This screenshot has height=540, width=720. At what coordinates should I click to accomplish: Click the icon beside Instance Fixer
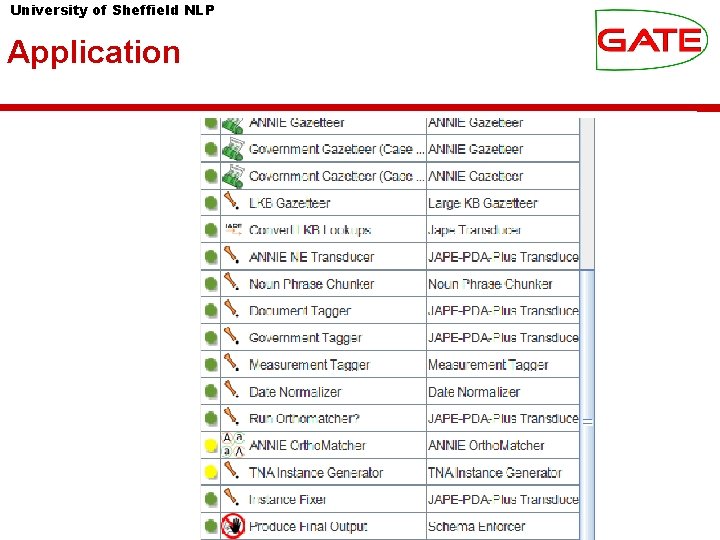231,498
